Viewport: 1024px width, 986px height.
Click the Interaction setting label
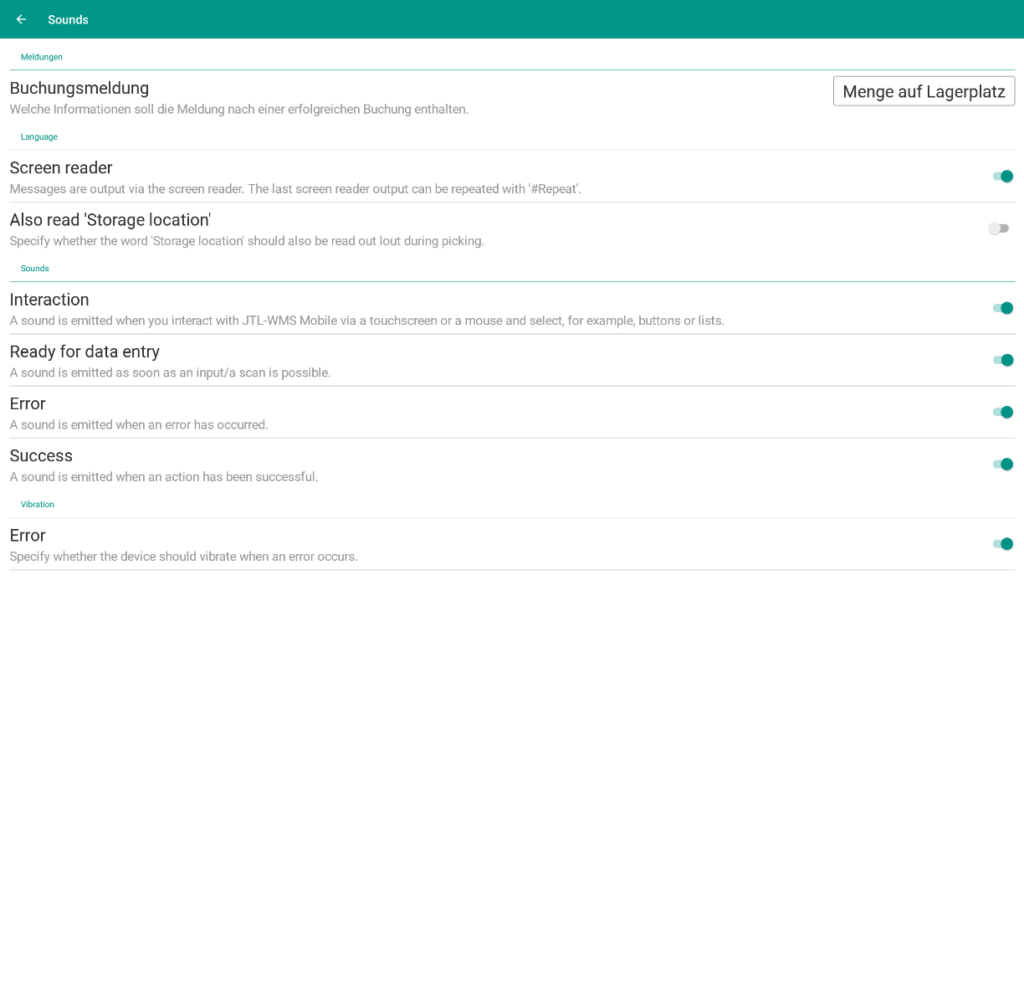pos(49,300)
